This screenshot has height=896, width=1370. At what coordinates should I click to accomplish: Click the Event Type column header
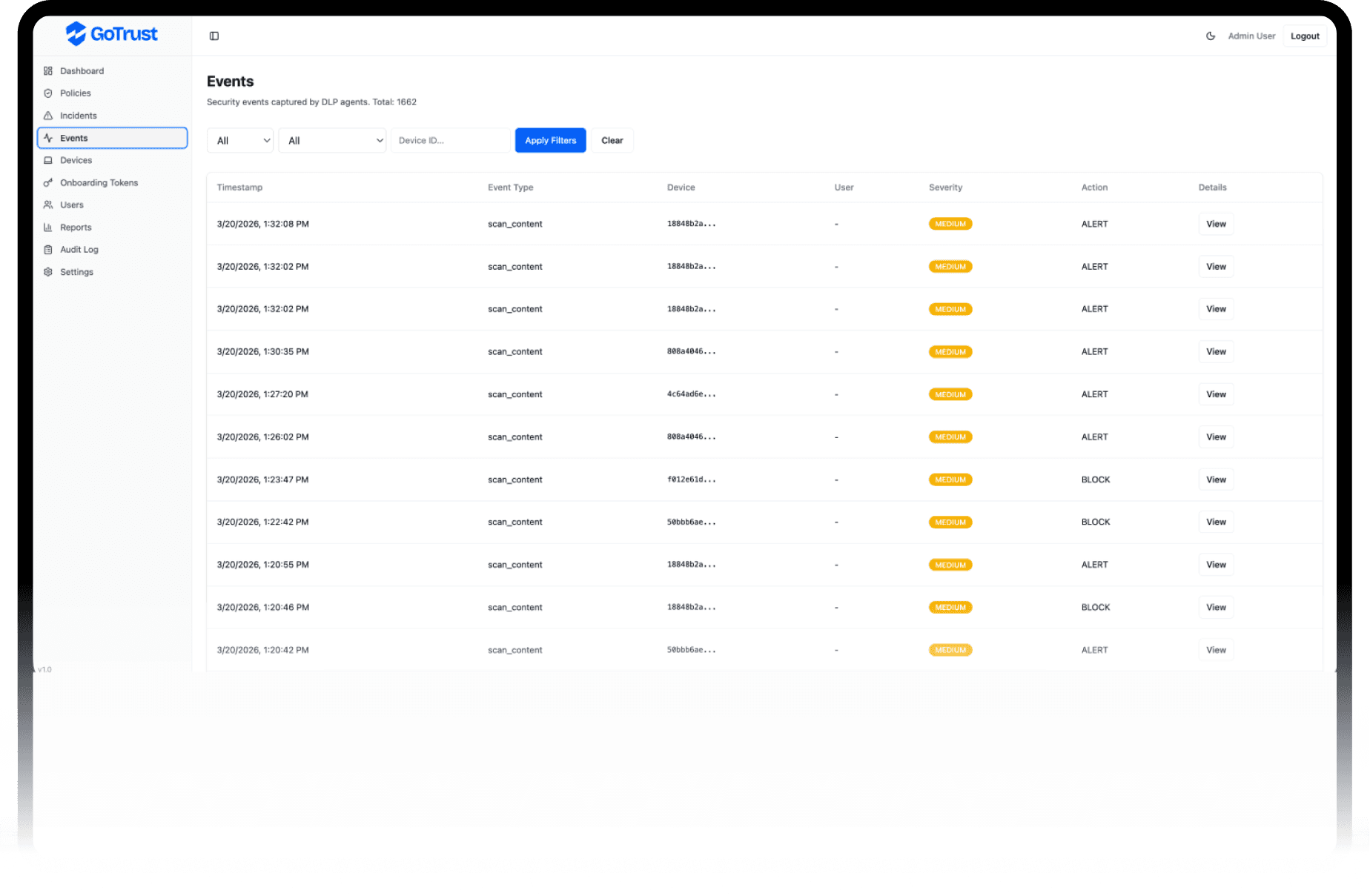(x=511, y=188)
